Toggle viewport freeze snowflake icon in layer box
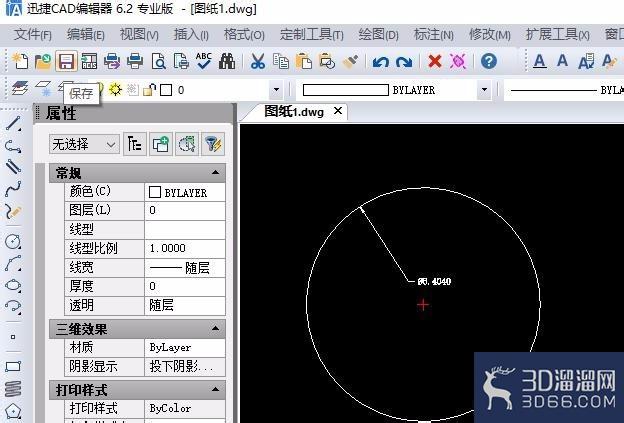 pos(133,90)
